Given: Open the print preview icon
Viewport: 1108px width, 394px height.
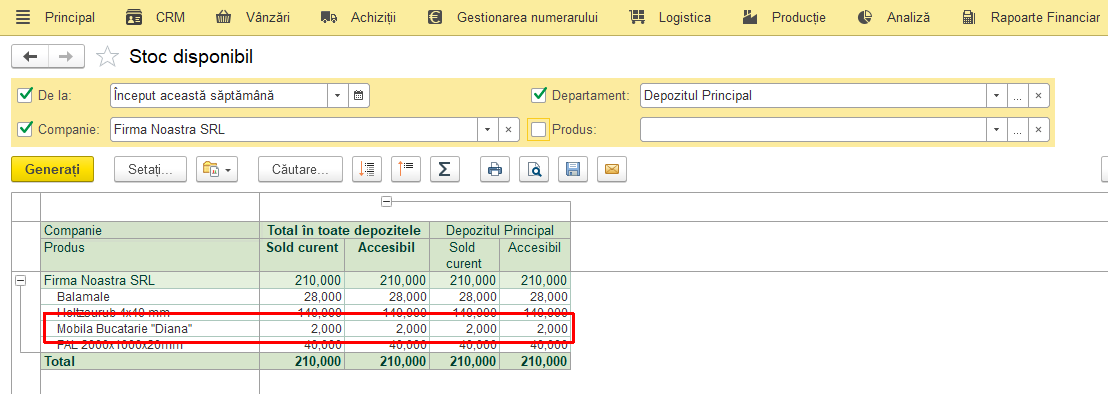Looking at the screenshot, I should click(534, 169).
